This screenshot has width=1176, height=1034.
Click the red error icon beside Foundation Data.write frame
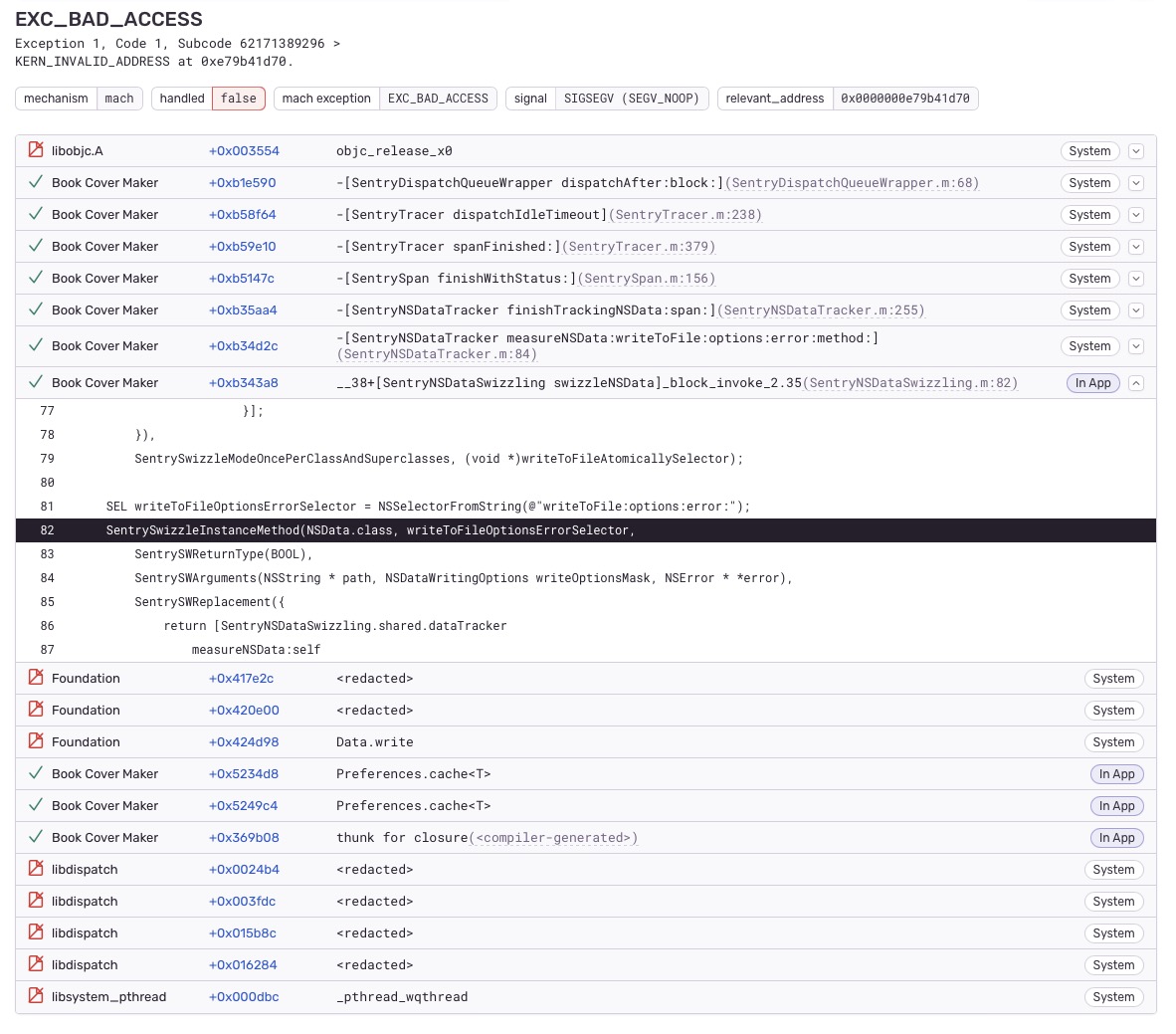coord(36,741)
